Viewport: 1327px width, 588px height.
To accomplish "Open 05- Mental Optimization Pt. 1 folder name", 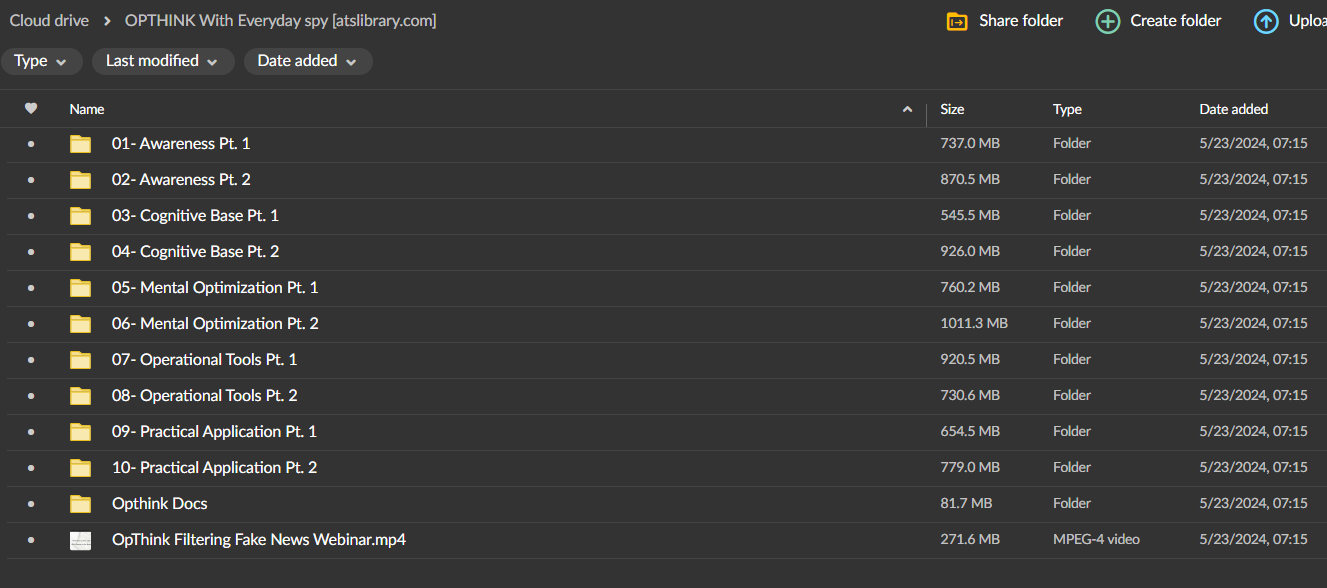I will click(215, 288).
